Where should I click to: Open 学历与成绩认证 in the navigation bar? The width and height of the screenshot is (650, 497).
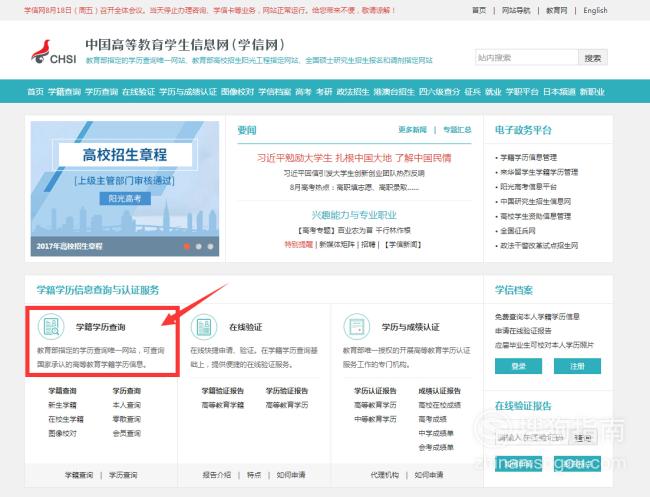188,92
